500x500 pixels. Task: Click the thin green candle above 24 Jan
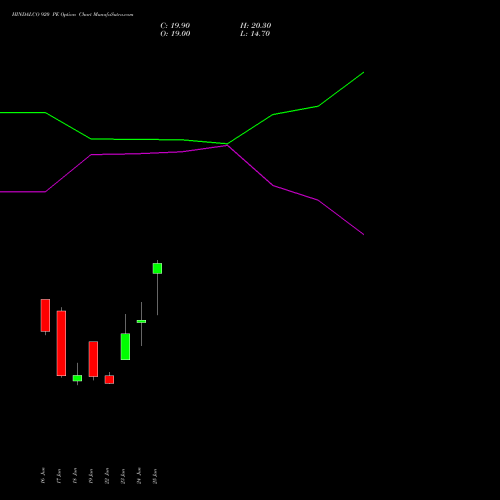[141, 321]
